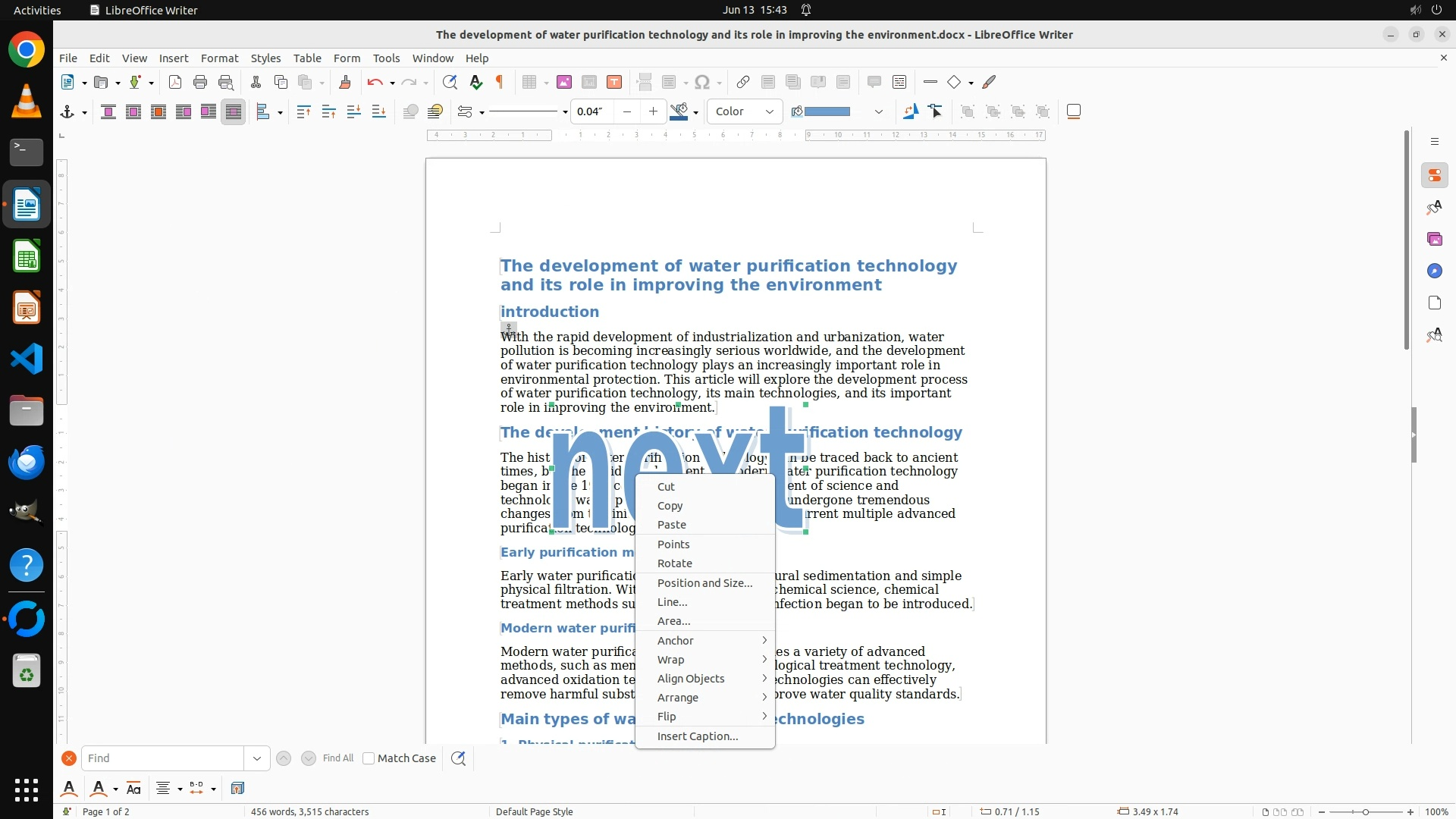
Task: Select Position and Size in context menu
Action: coord(704,582)
